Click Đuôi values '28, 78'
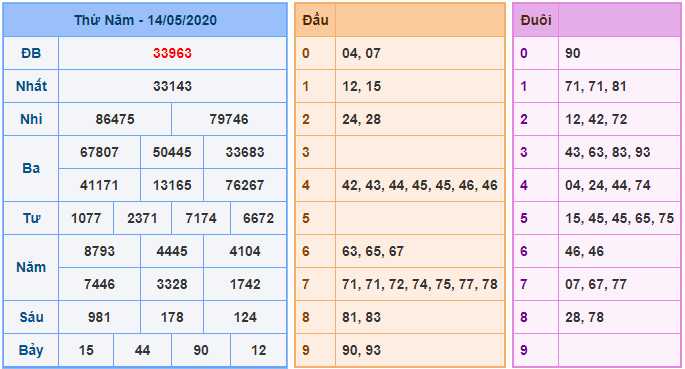 click(x=584, y=317)
